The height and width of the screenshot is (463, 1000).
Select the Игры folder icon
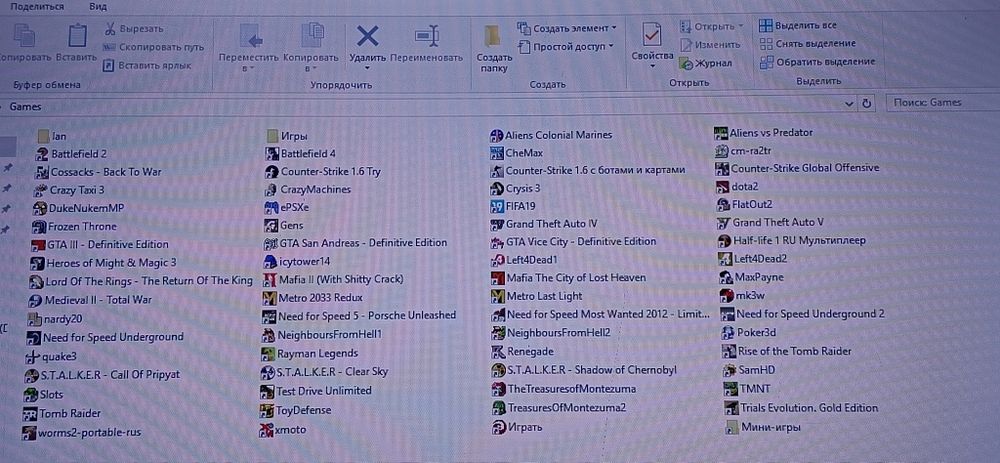pyautogui.click(x=272, y=136)
